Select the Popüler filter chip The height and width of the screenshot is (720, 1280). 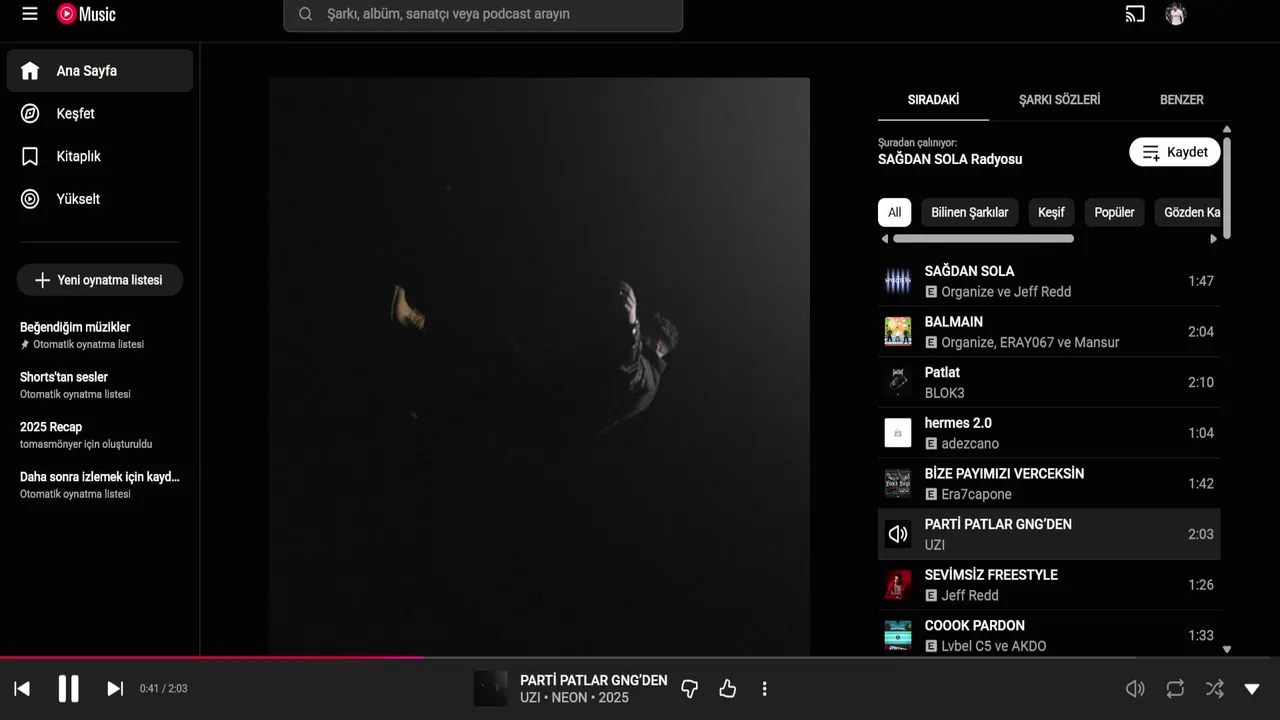click(x=1114, y=212)
